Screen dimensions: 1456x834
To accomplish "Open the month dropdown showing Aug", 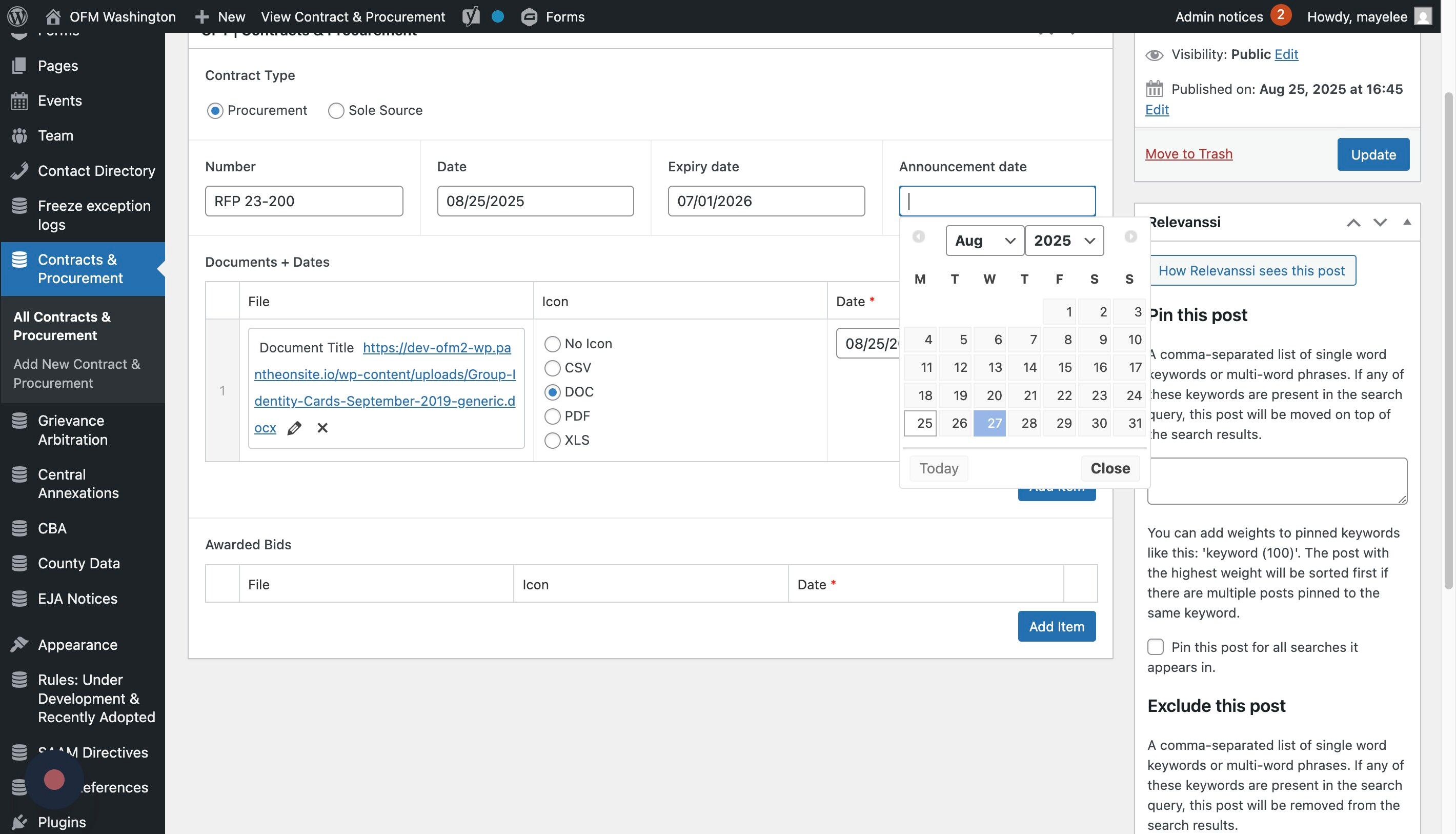I will pos(984,241).
